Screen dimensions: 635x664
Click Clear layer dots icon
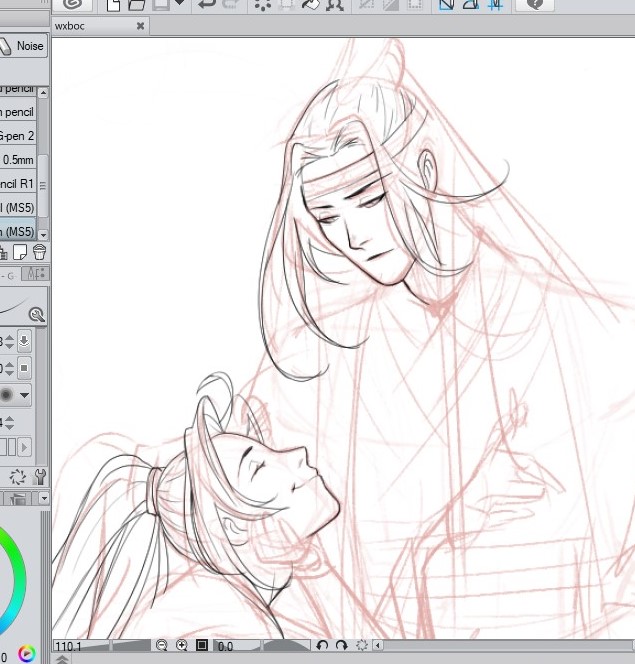263,5
